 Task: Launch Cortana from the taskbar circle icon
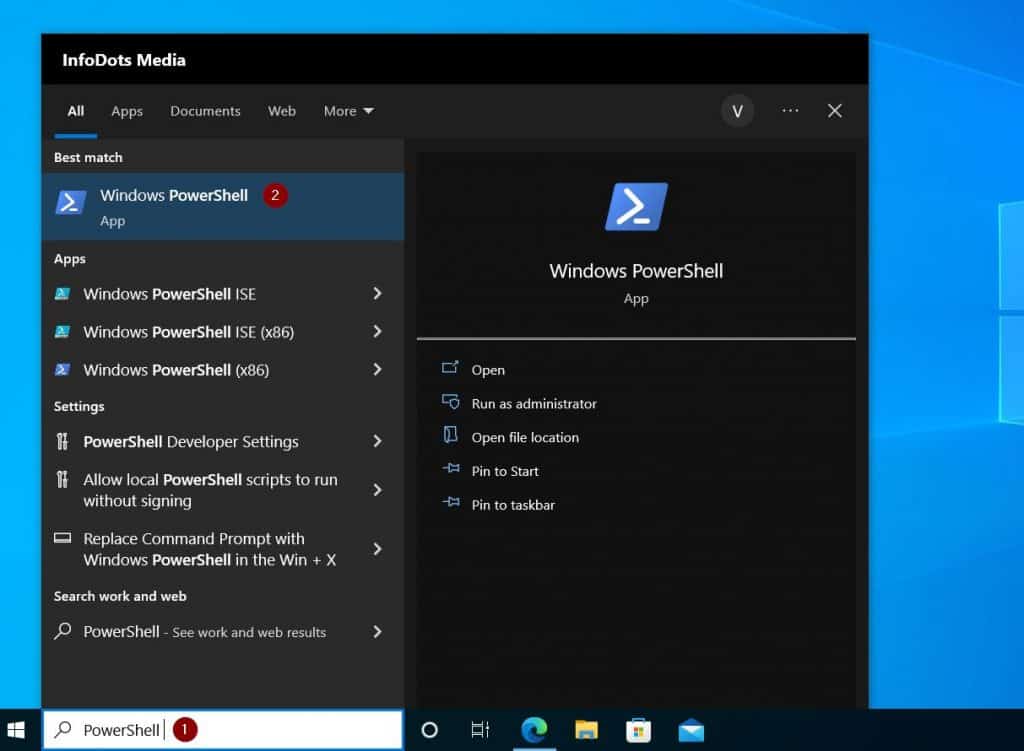[429, 730]
